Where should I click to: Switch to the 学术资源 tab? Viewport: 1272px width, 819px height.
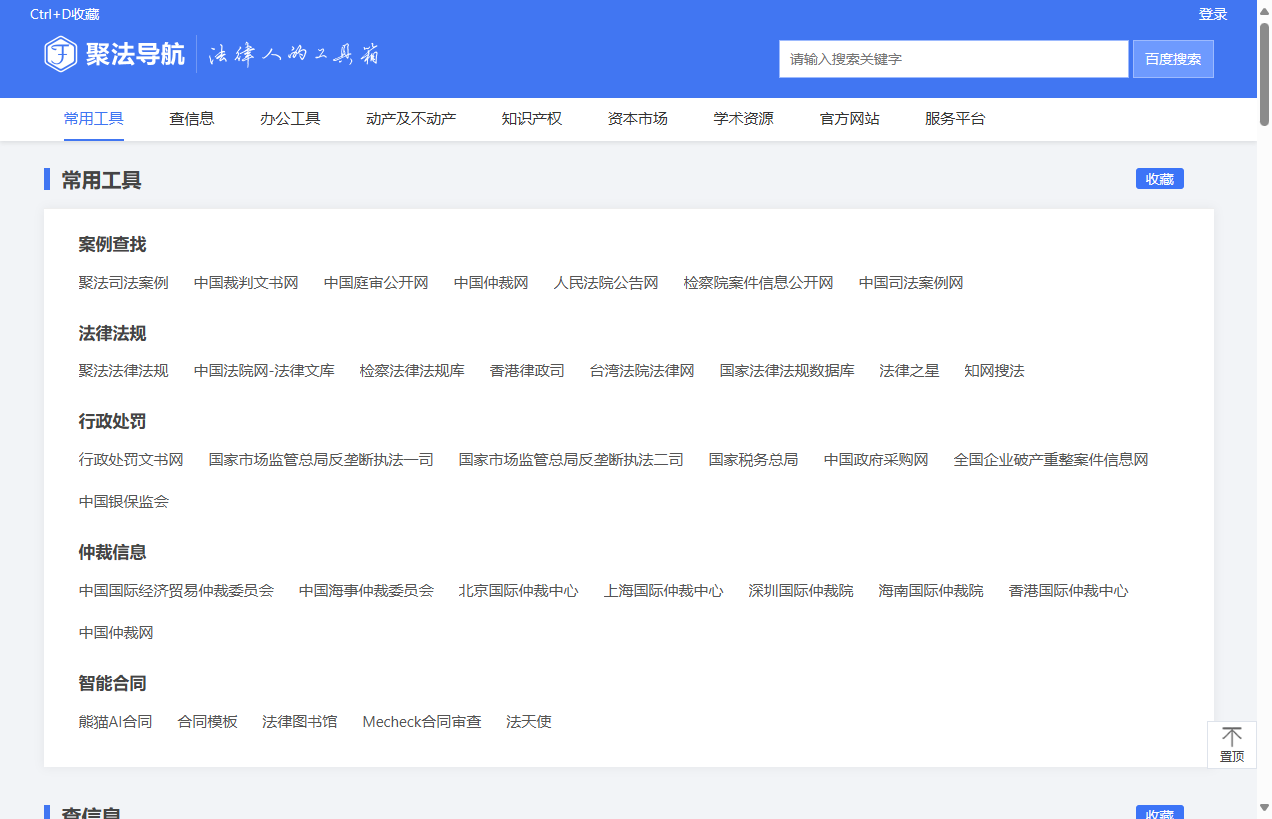coord(743,118)
